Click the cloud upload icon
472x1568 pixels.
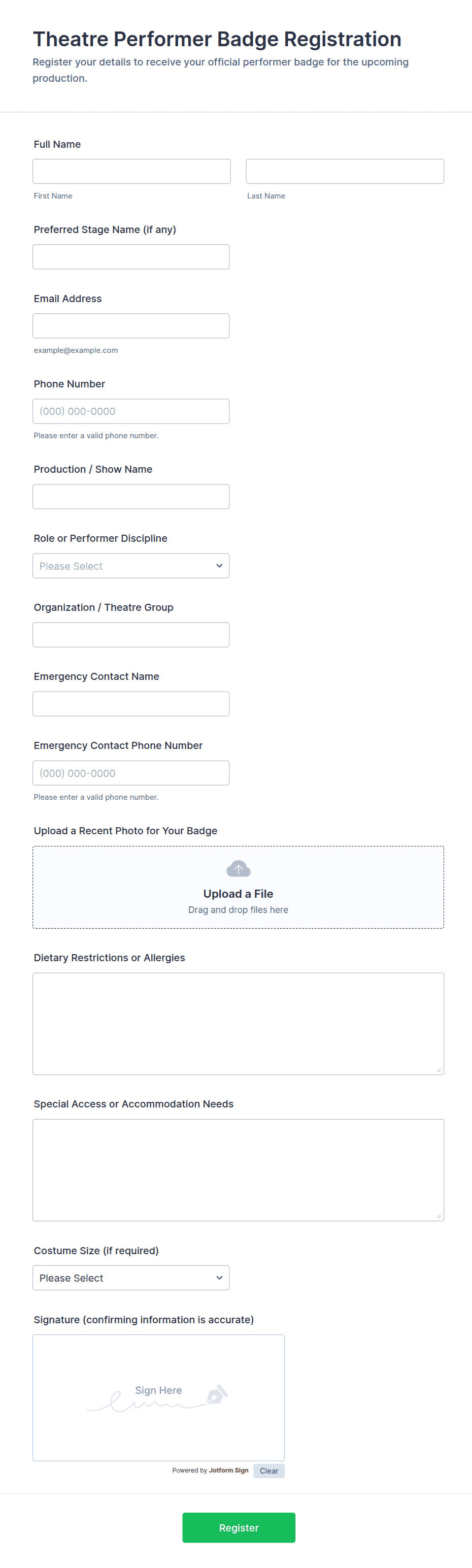point(238,869)
